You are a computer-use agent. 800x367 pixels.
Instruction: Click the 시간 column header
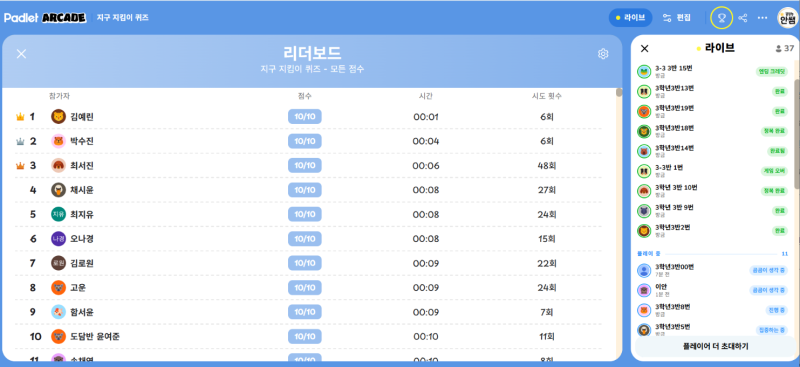click(426, 96)
